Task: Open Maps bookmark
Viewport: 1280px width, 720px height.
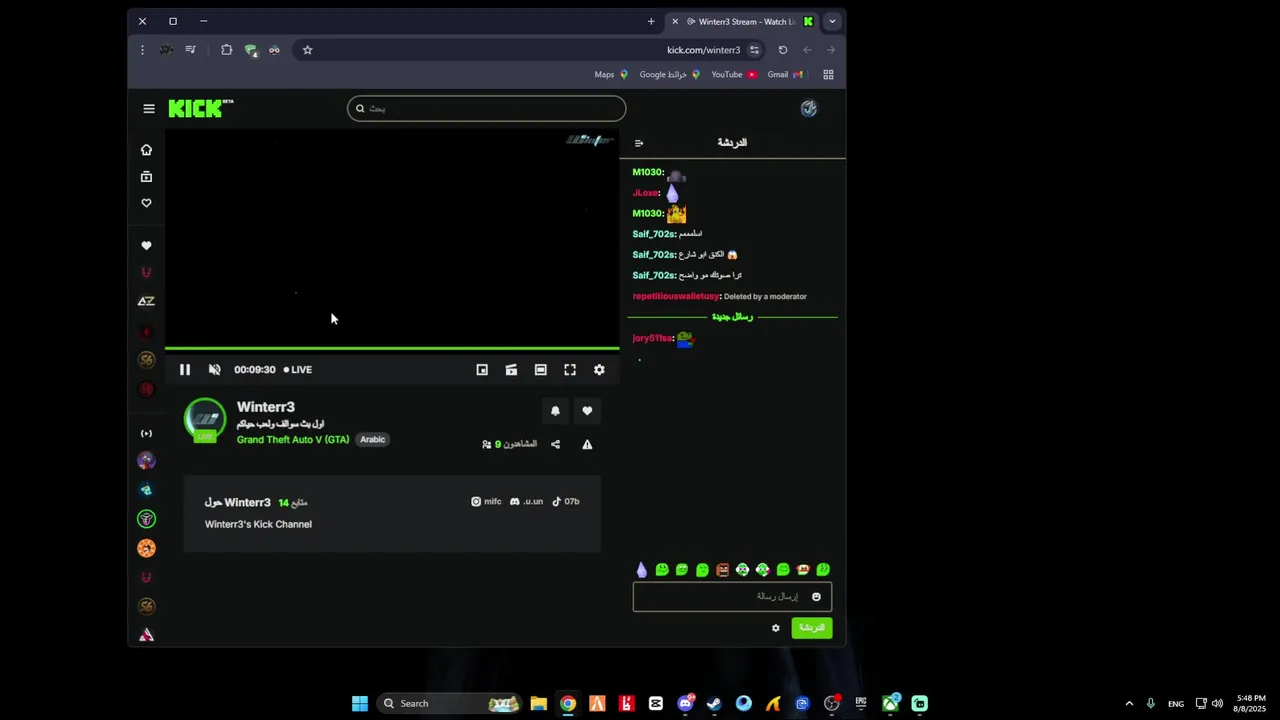Action: [x=611, y=75]
